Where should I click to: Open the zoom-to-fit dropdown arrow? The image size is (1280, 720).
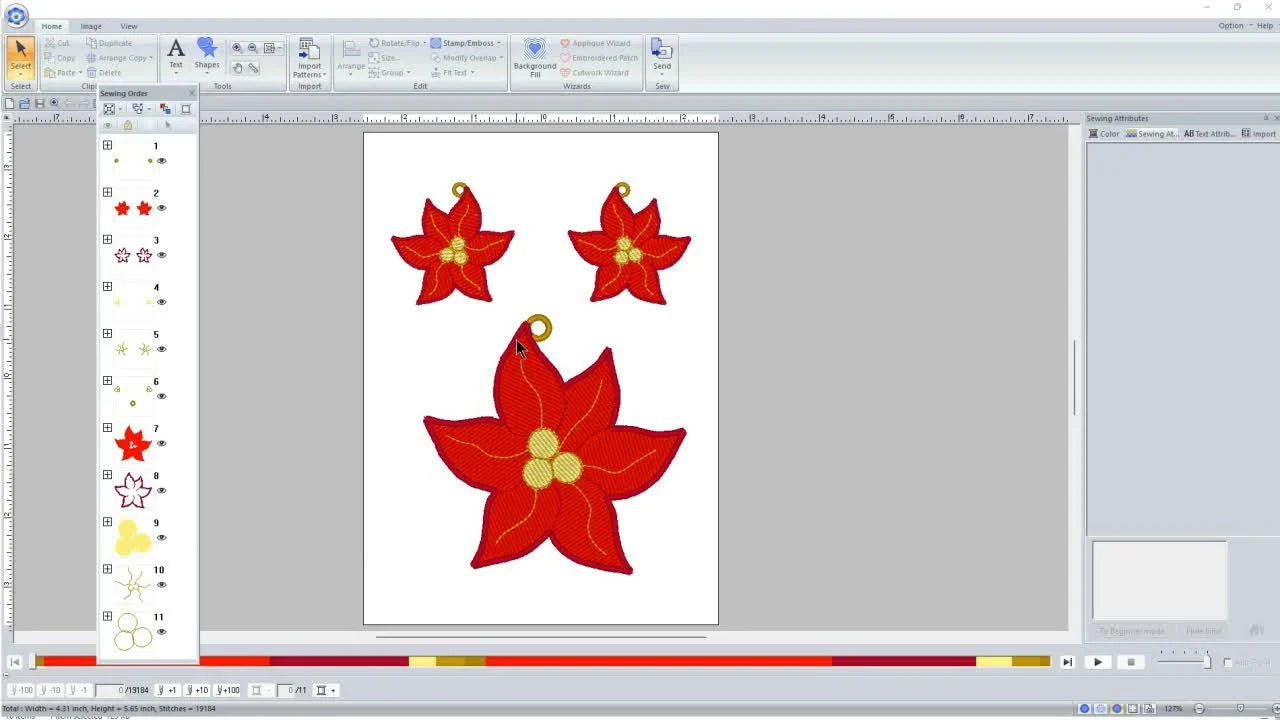[x=280, y=48]
